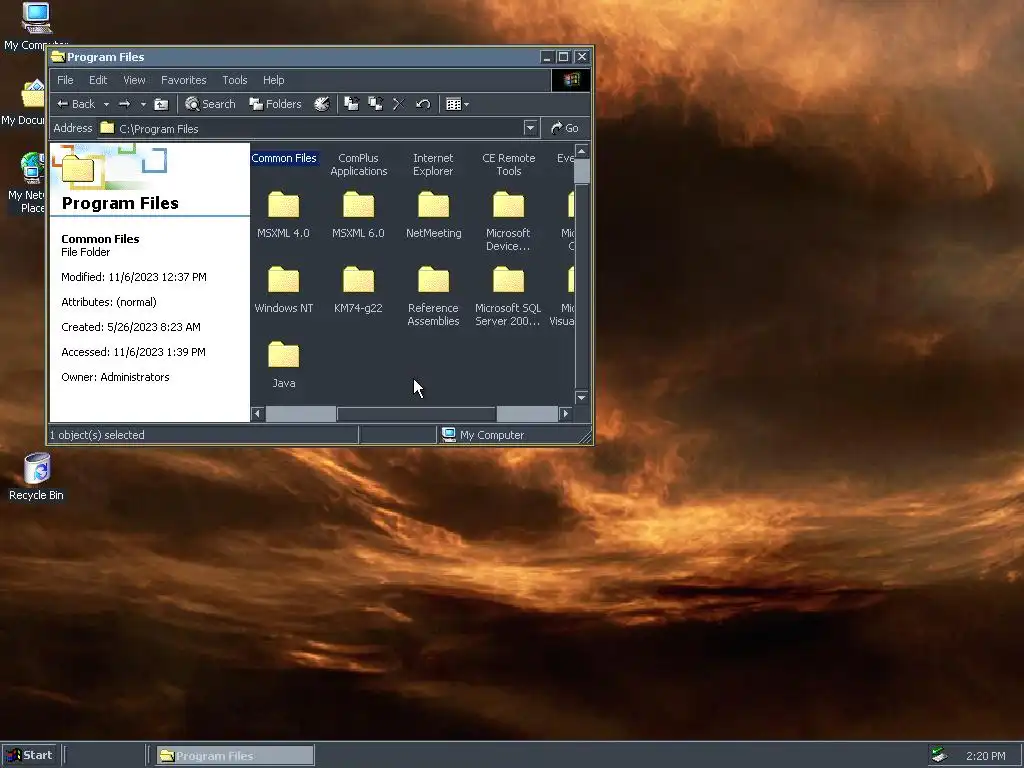Toggle the Folders pane

275,104
